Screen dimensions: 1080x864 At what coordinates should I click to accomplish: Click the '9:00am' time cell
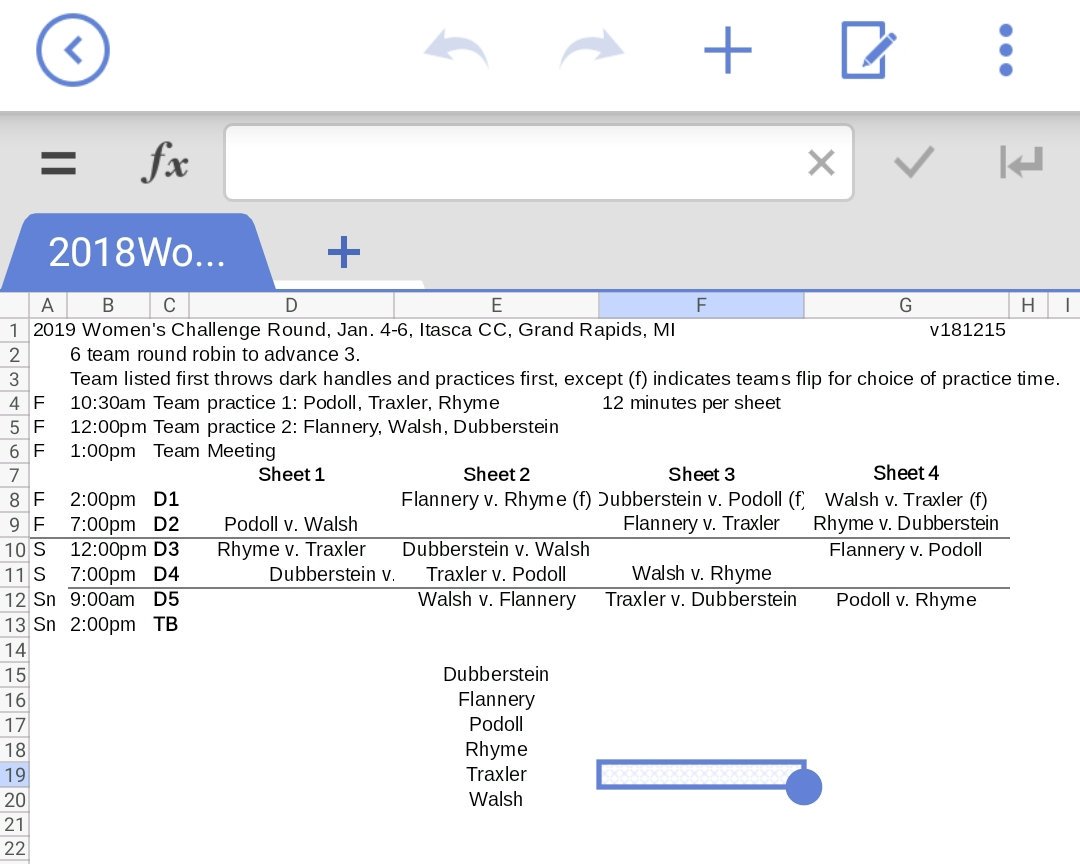point(103,599)
